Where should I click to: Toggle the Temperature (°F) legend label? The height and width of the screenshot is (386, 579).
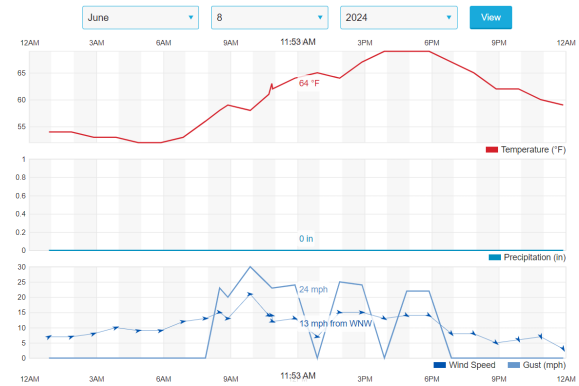pyautogui.click(x=533, y=150)
